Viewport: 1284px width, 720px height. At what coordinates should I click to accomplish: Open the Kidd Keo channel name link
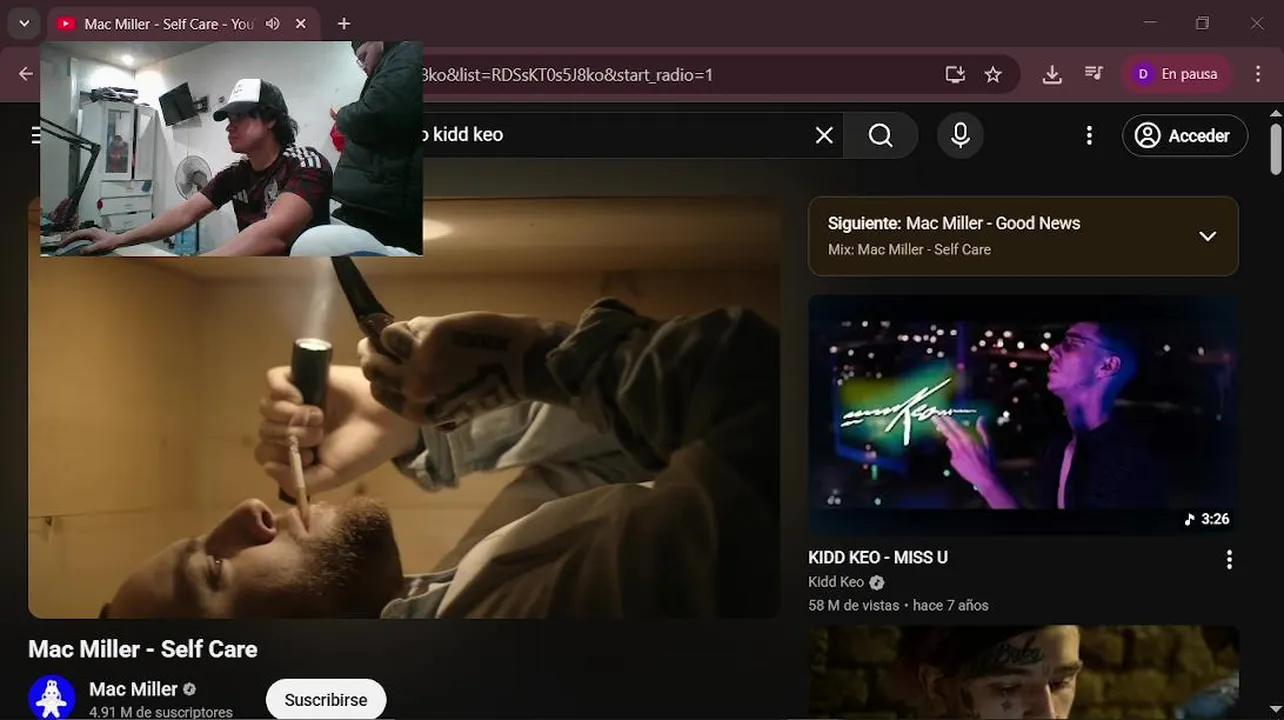pos(836,582)
